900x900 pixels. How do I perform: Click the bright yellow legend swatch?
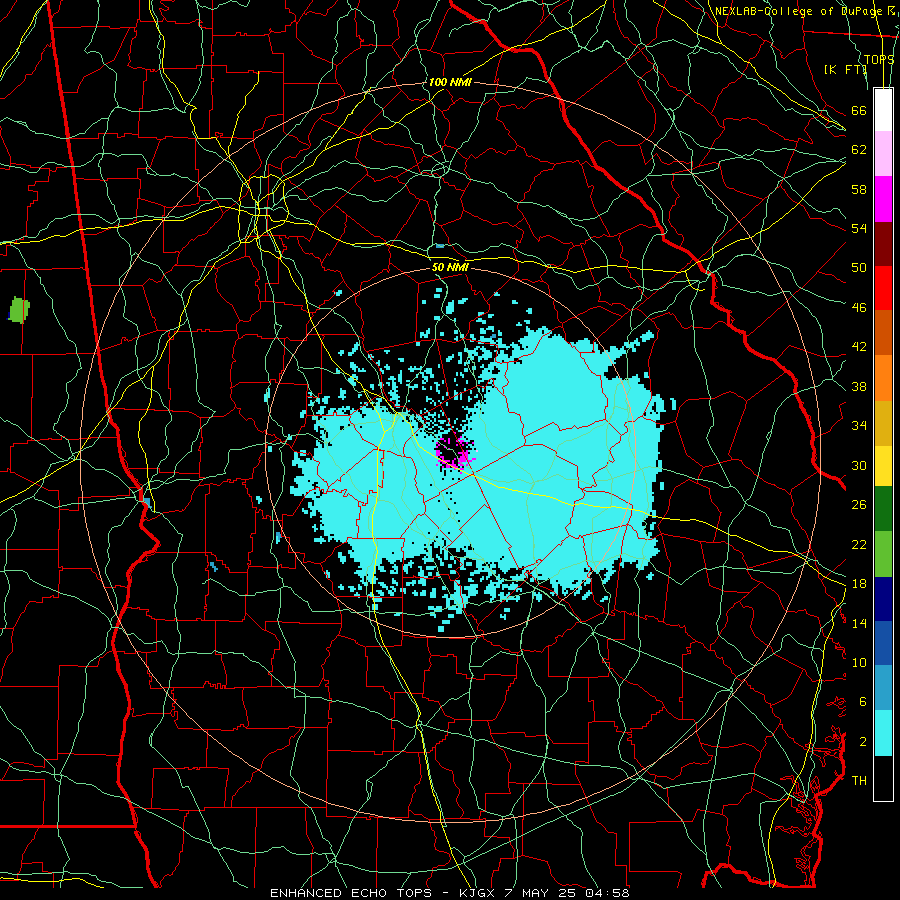(x=883, y=465)
